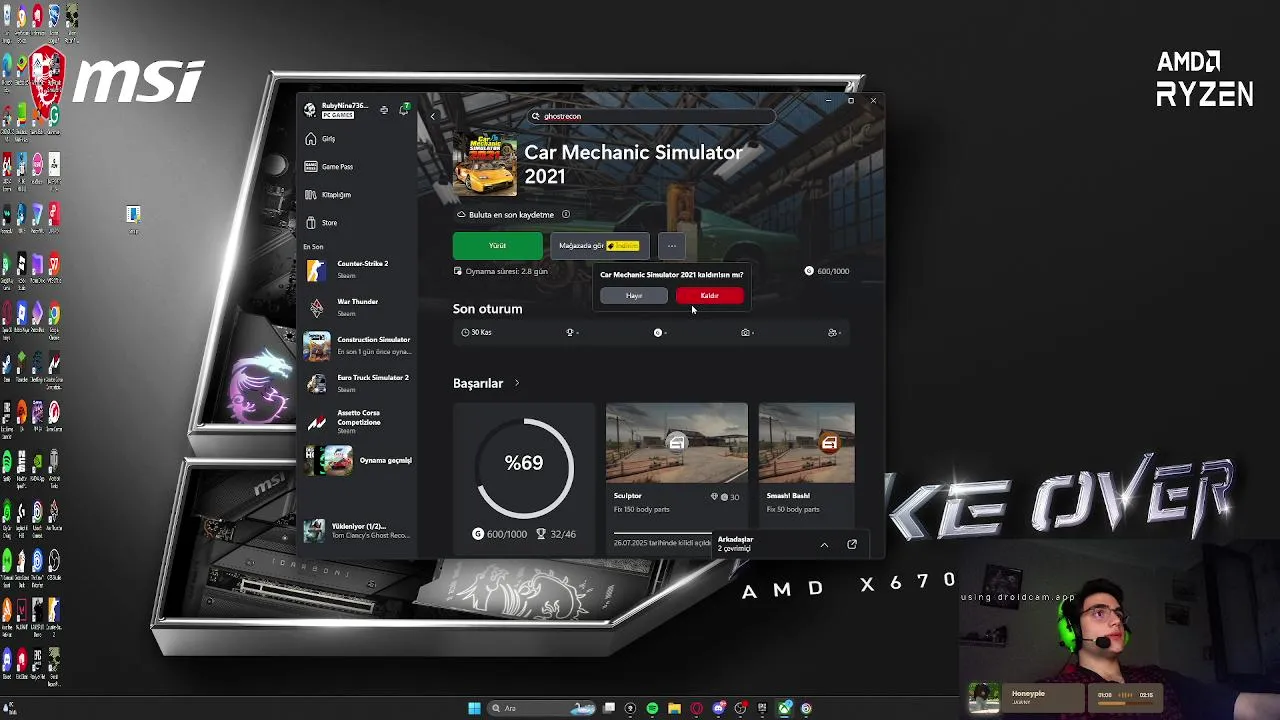
Task: Expand Arkadaşlar friends panel with the up chevron
Action: click(x=824, y=545)
